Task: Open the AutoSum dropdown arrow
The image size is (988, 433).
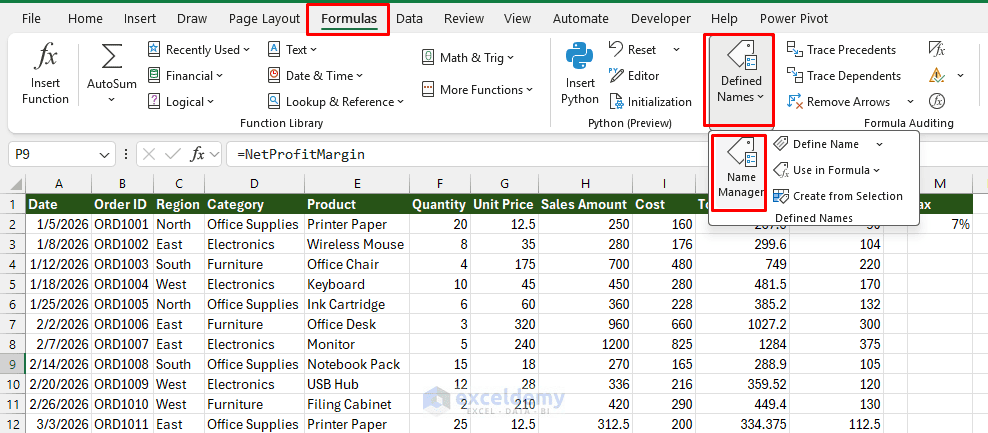Action: coord(112,100)
